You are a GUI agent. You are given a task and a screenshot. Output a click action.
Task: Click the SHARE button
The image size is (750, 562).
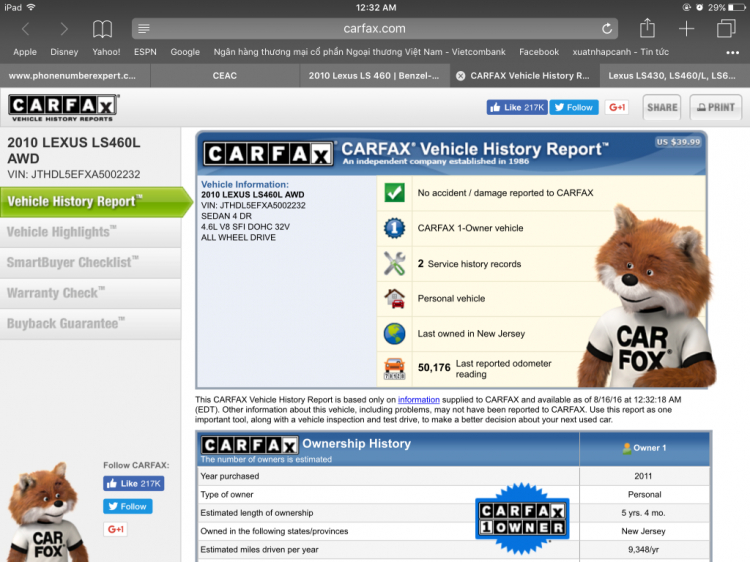tap(662, 108)
